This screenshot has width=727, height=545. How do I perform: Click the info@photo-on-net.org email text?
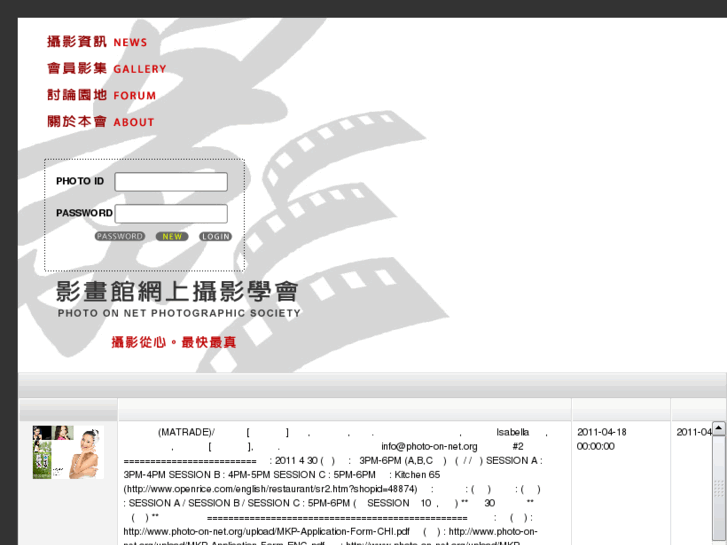(x=429, y=446)
